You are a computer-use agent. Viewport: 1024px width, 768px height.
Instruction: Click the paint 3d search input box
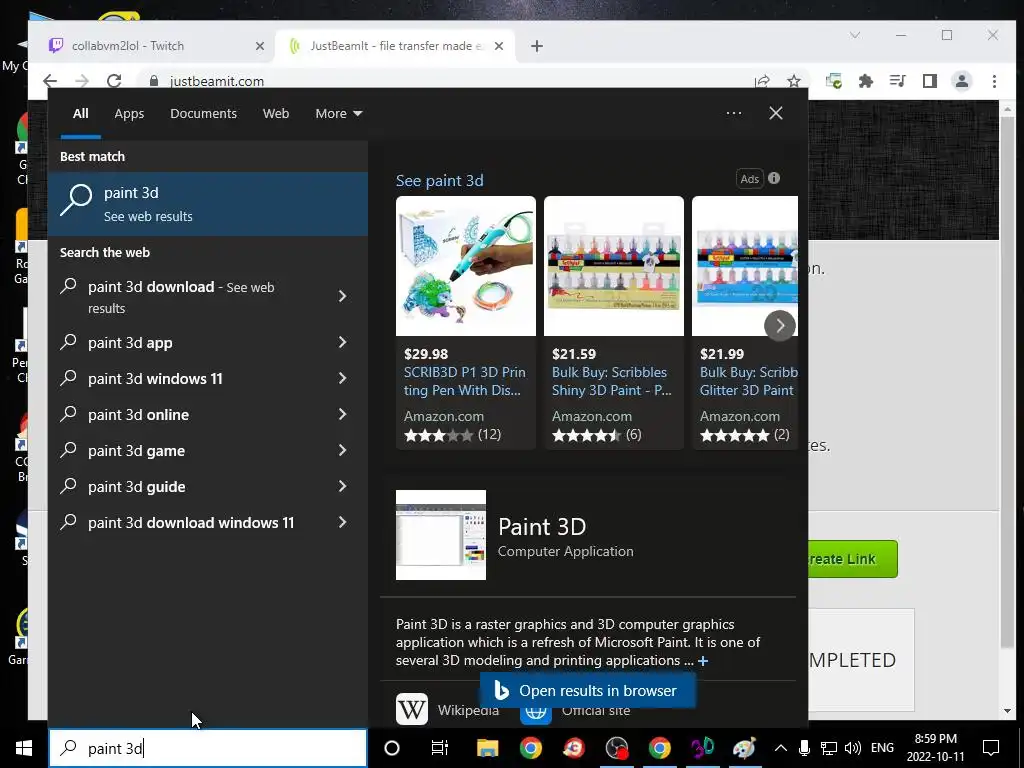(x=208, y=748)
